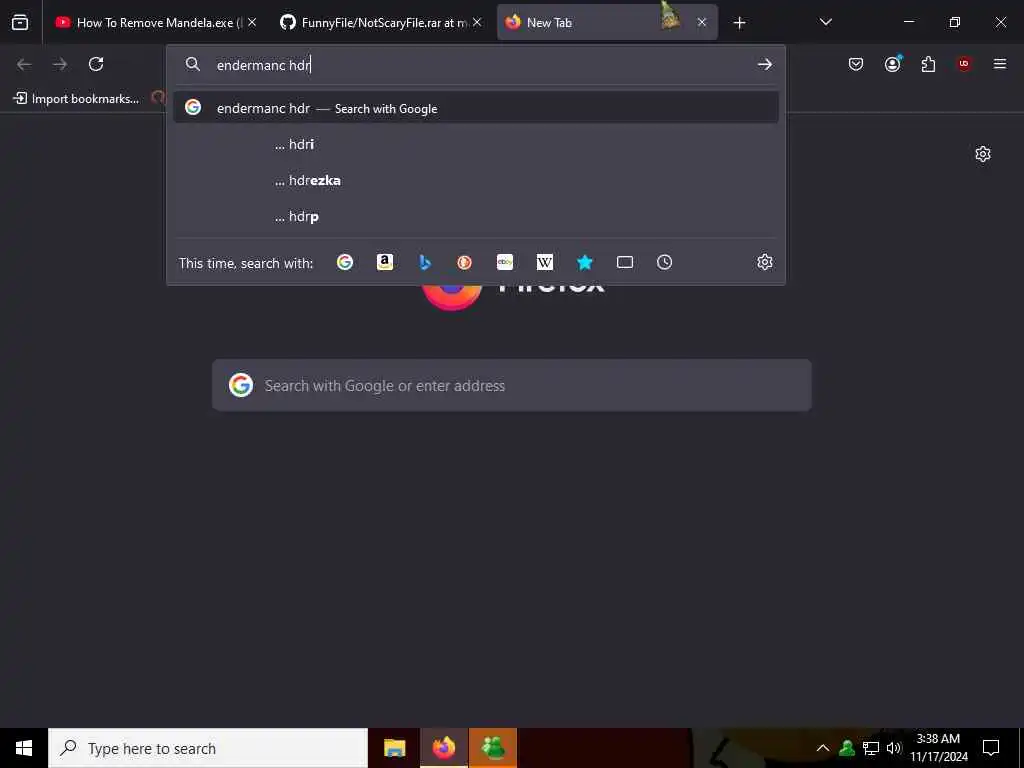Open File Explorer from the taskbar
1024x768 pixels.
pyautogui.click(x=394, y=748)
